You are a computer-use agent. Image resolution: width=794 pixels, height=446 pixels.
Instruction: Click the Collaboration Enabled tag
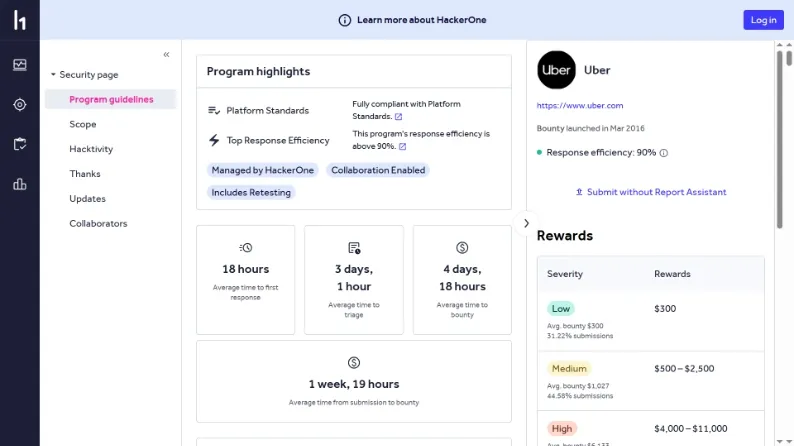click(x=378, y=170)
